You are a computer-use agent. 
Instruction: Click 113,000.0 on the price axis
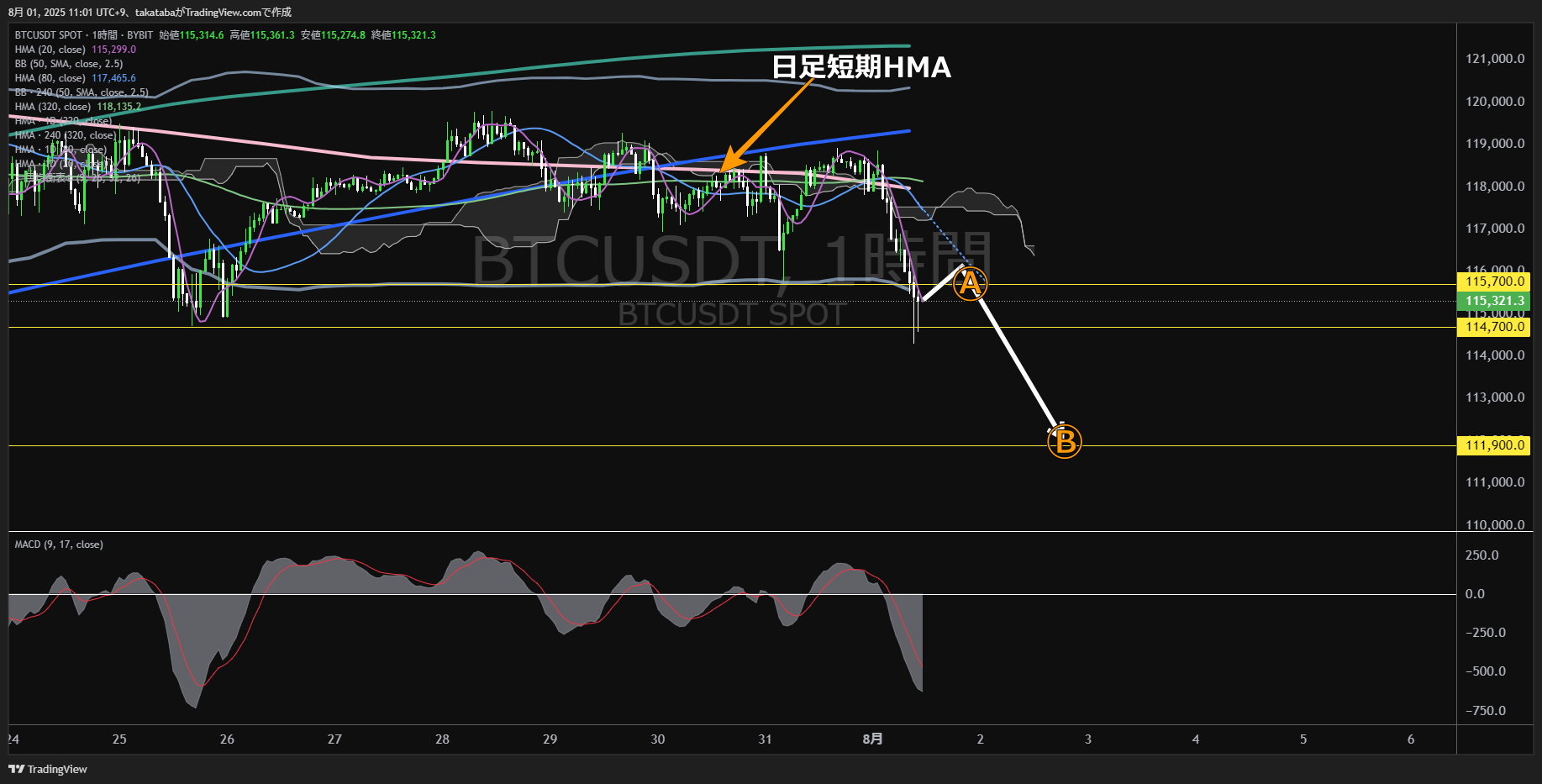1495,397
